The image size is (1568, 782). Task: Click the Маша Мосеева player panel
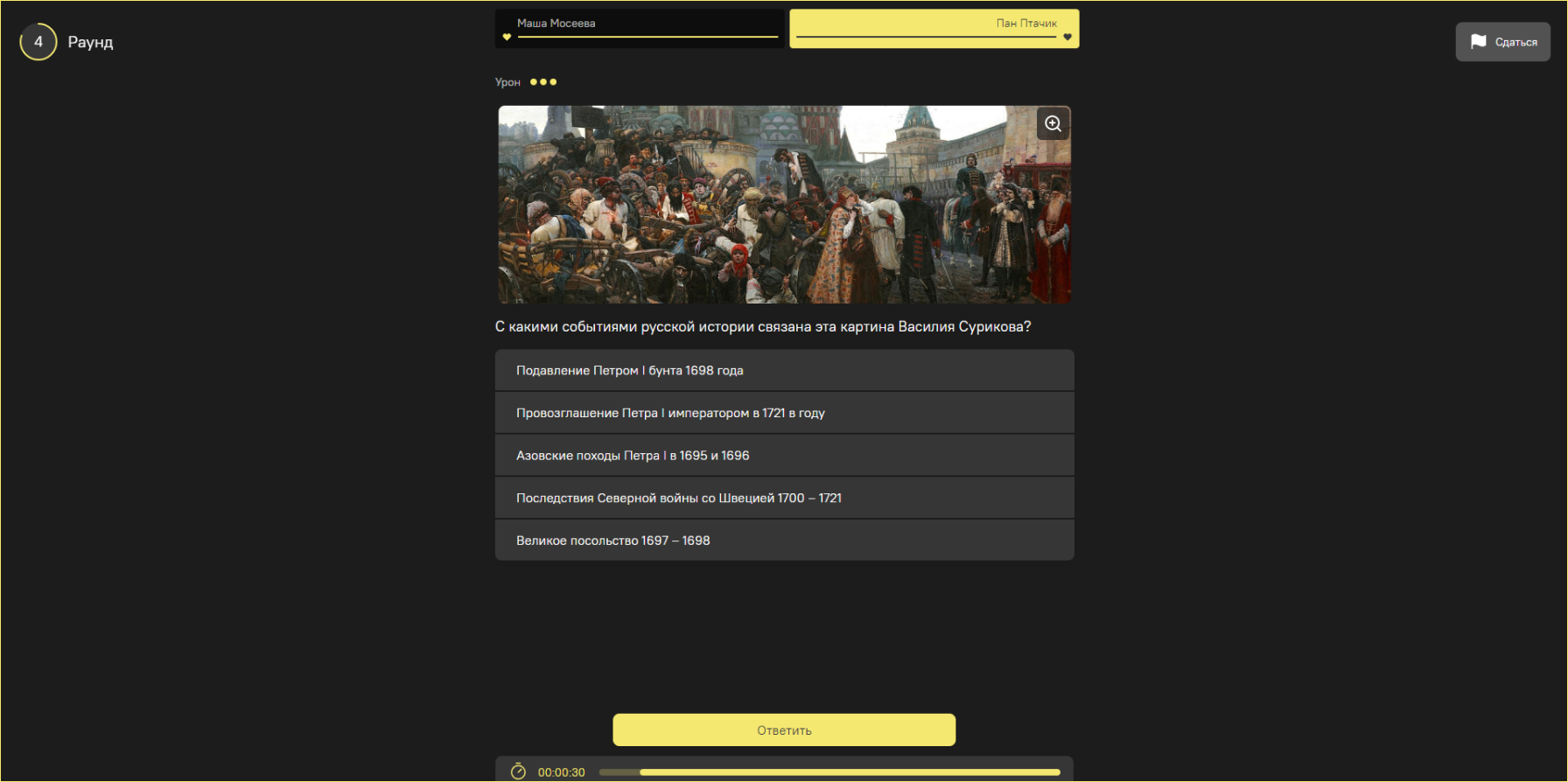coord(640,29)
